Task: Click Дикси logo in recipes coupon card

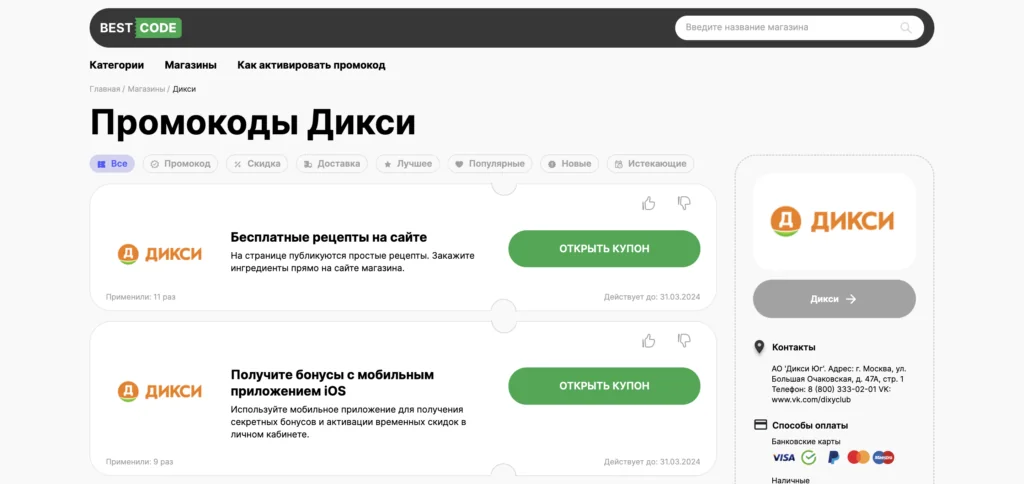Action: pos(159,254)
